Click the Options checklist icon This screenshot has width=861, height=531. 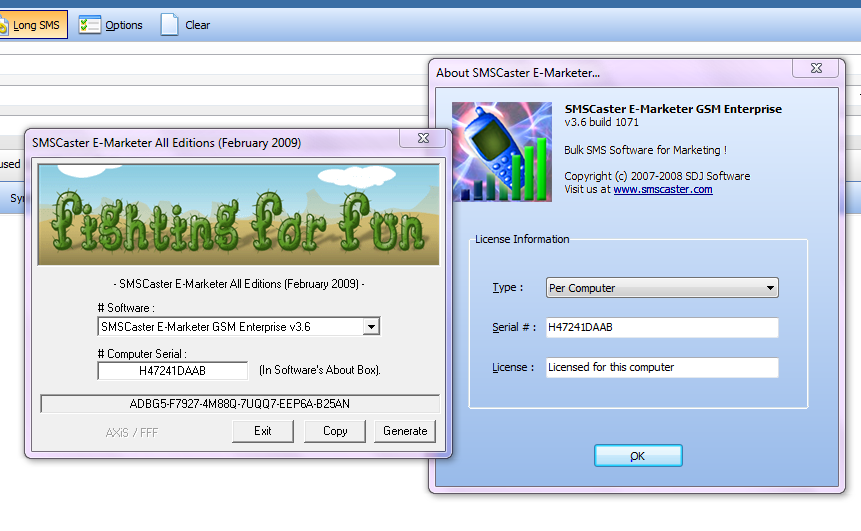click(x=89, y=25)
